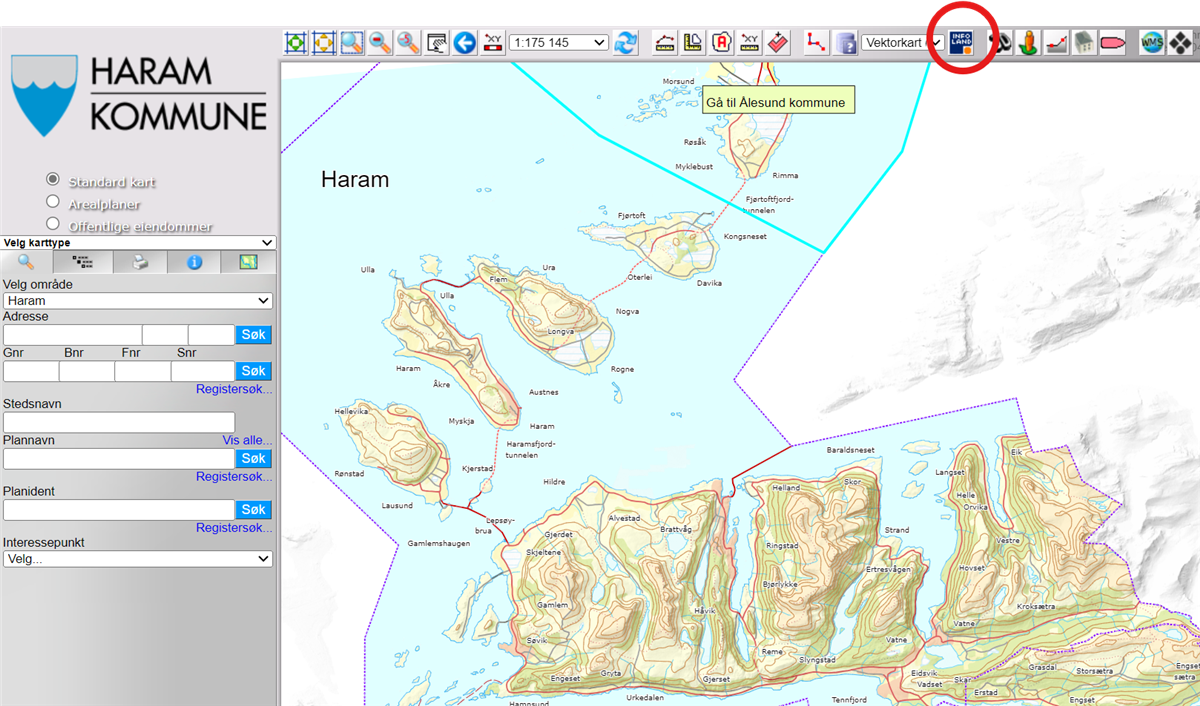
Task: Click the zoom to full extent icon
Action: [x=295, y=43]
